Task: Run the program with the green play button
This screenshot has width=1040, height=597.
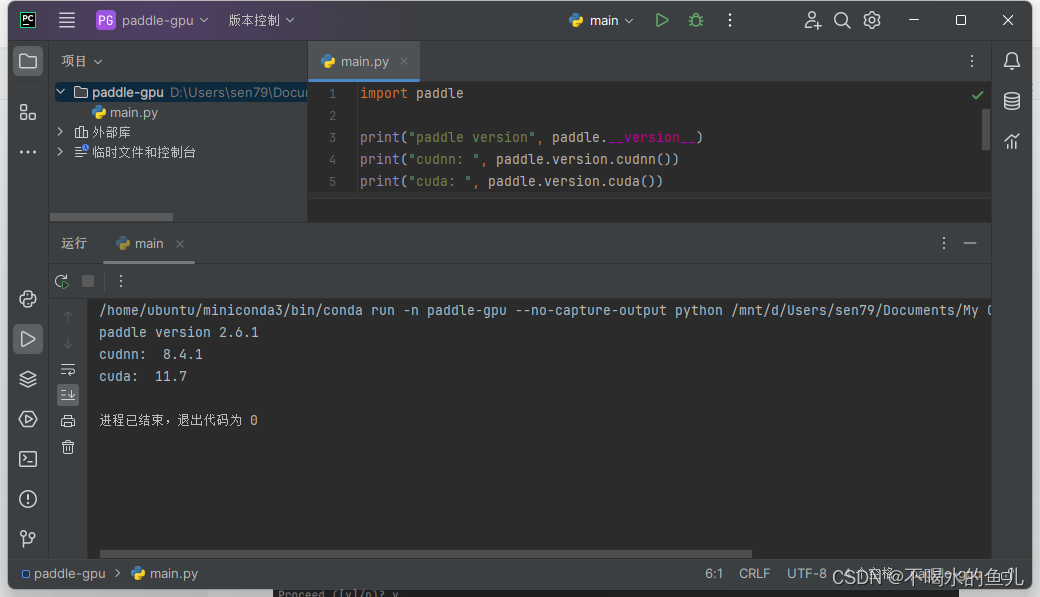Action: point(662,19)
